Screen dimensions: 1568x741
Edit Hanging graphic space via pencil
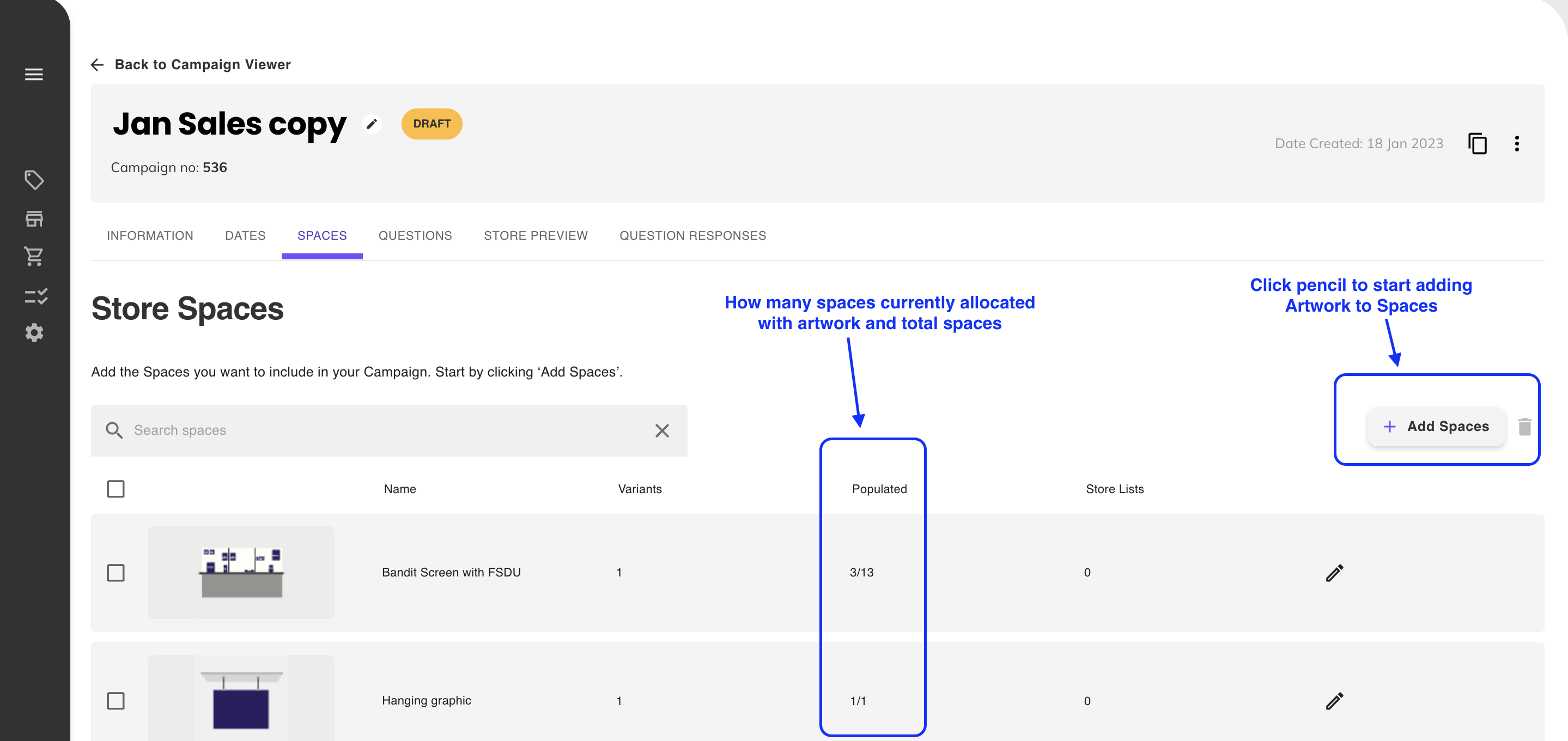pyautogui.click(x=1334, y=701)
